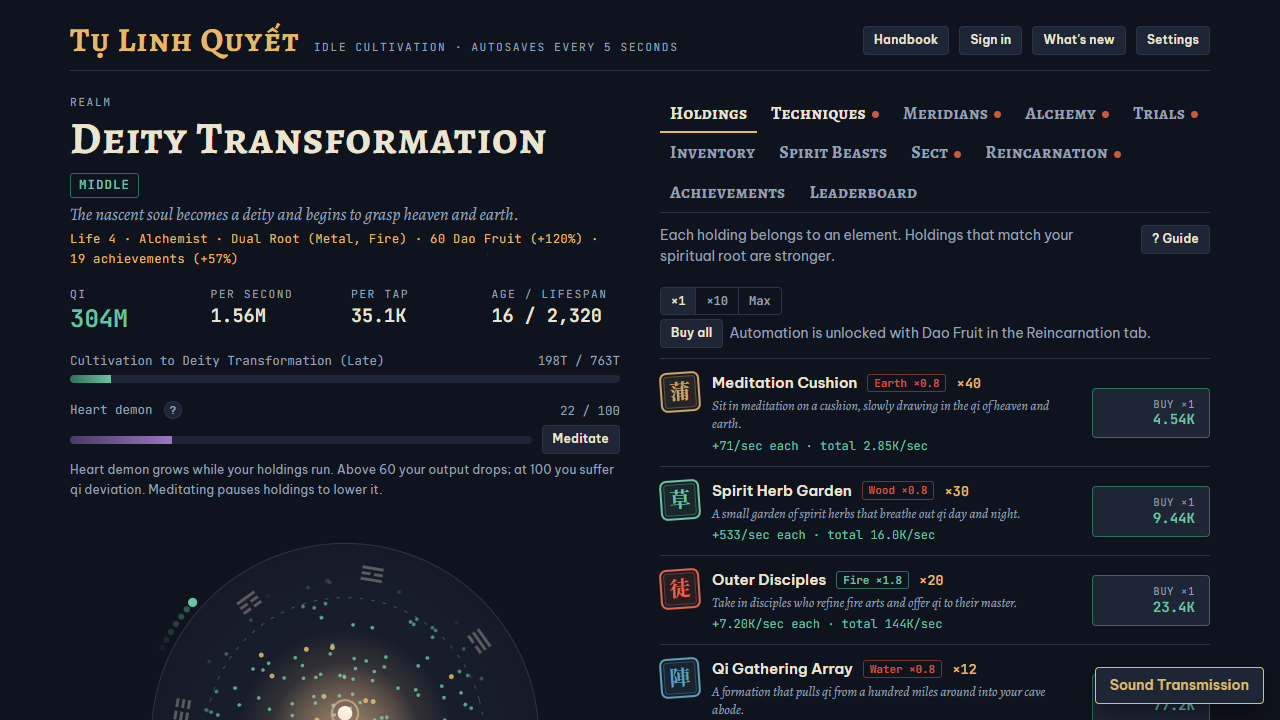Select the Max buy quantity option
Screen dimensions: 1280x720
coord(760,301)
